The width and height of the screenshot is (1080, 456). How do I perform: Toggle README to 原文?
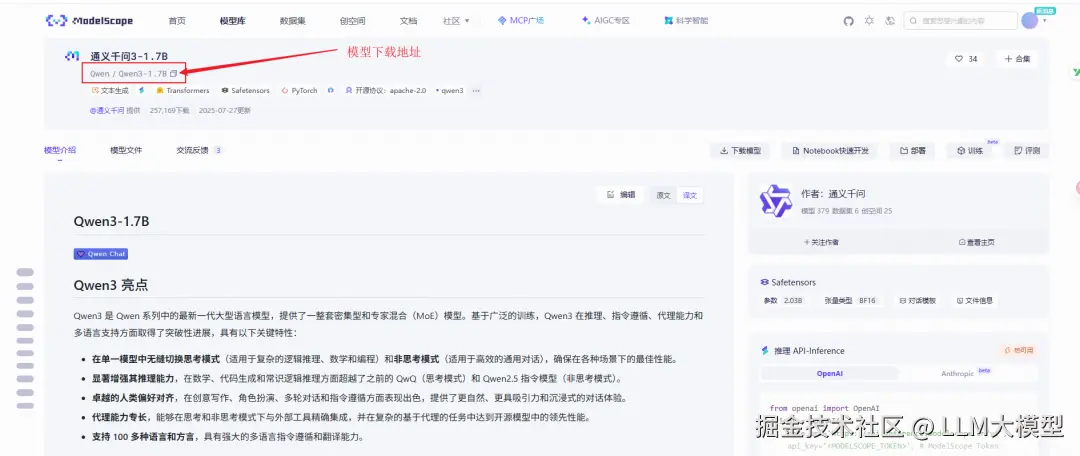663,196
